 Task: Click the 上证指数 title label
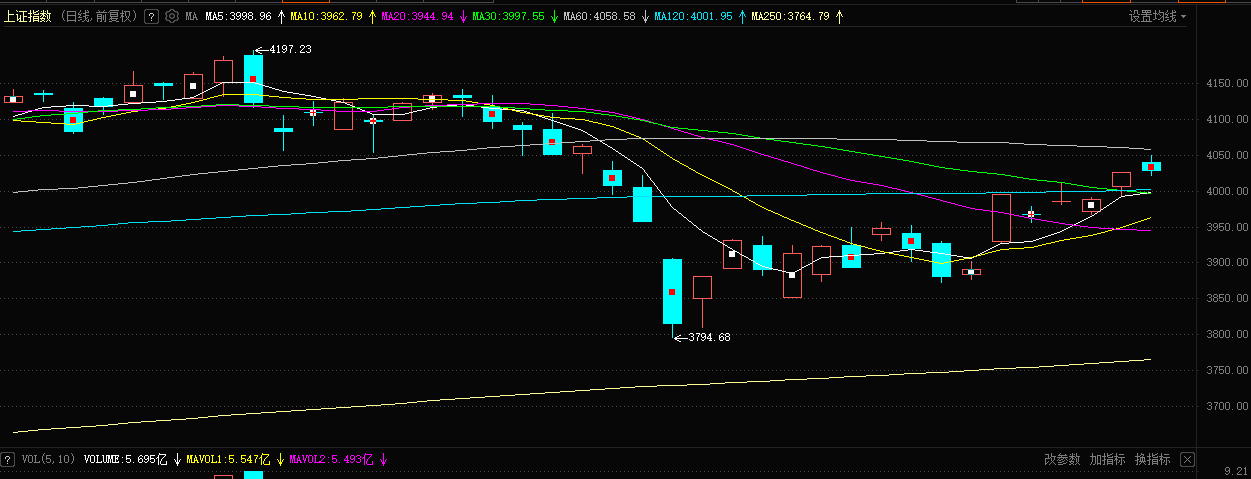tap(27, 16)
